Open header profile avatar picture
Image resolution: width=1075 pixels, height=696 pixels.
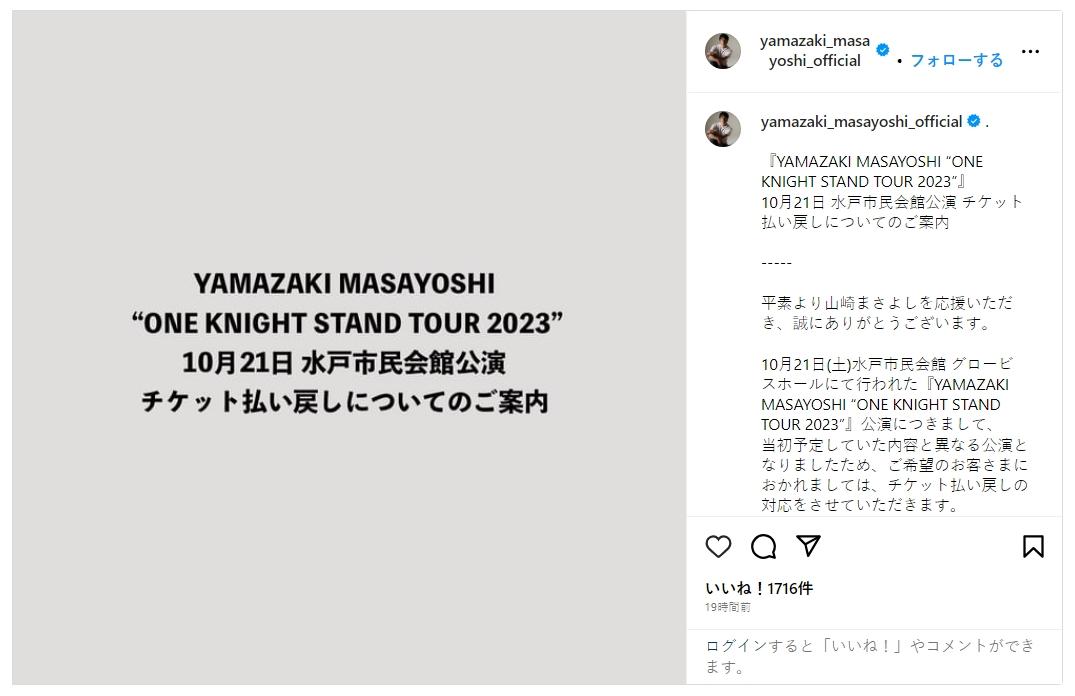(723, 51)
